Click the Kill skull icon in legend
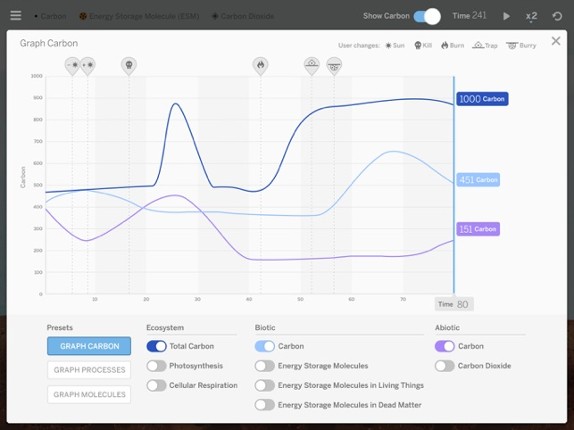Viewport: 574px width, 430px height. (x=418, y=45)
